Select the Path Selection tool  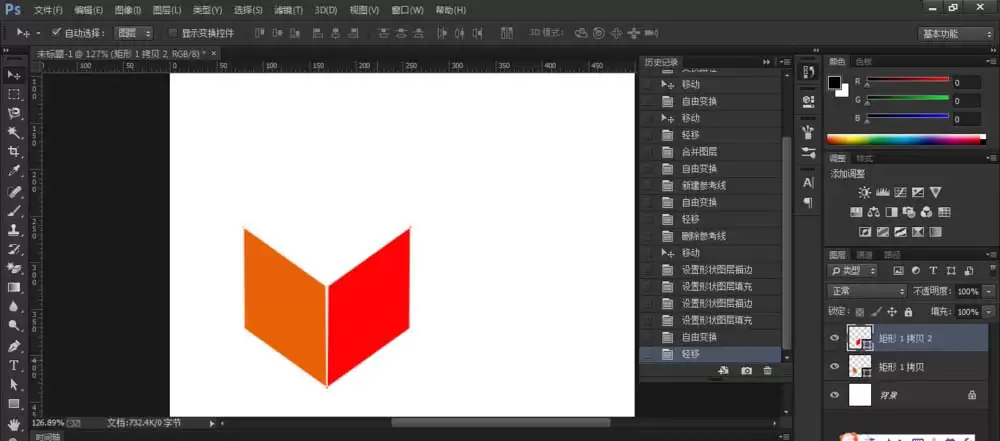tap(13, 385)
